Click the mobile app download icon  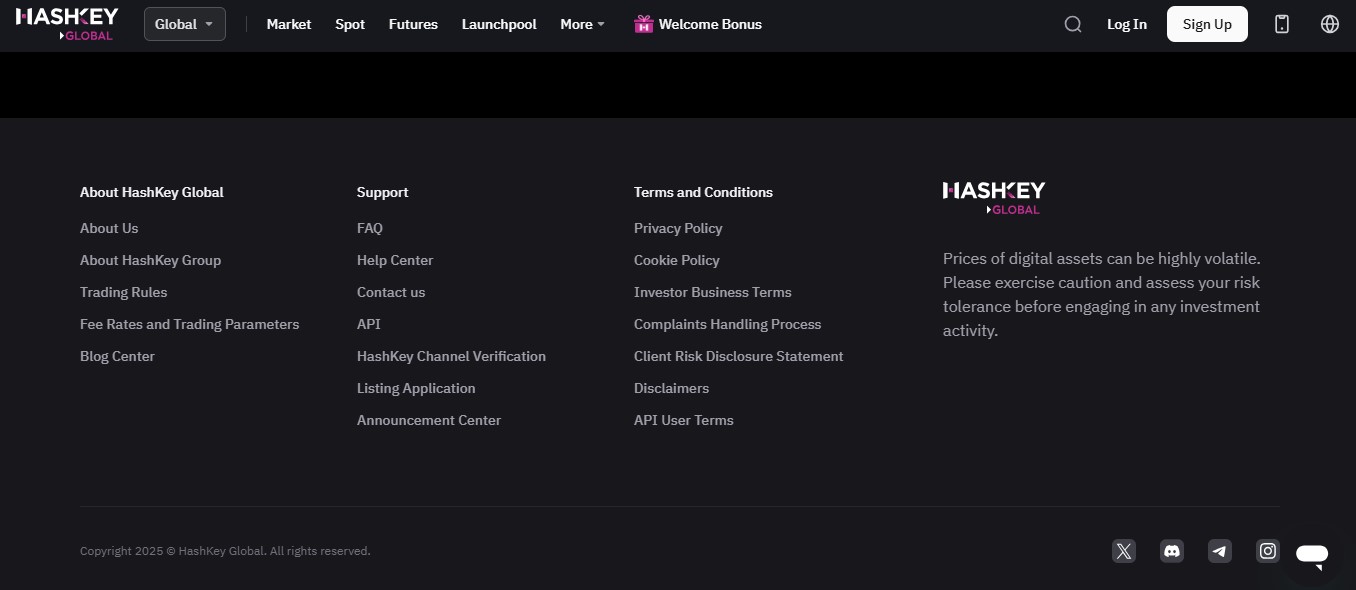[x=1282, y=24]
